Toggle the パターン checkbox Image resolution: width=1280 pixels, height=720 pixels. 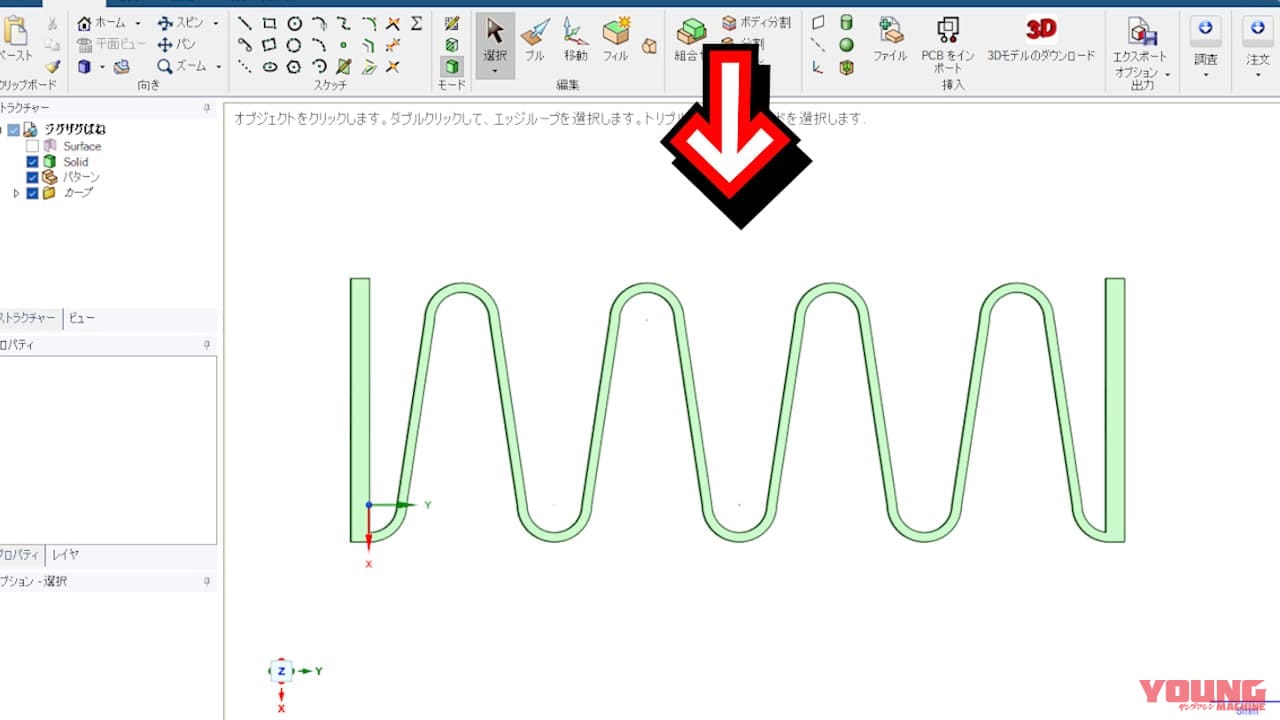point(32,177)
